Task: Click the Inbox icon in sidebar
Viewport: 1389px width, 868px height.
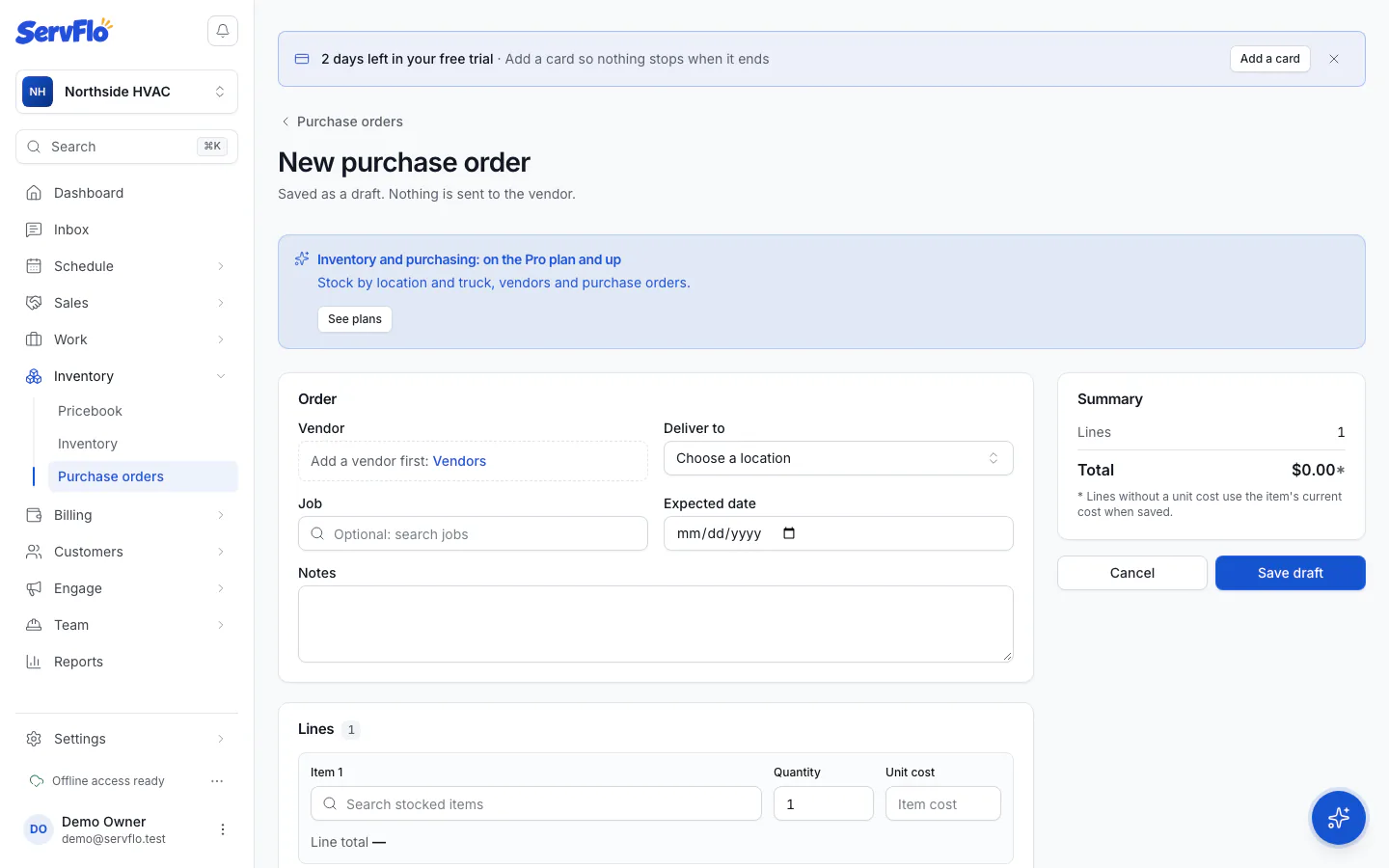Action: coord(34,230)
